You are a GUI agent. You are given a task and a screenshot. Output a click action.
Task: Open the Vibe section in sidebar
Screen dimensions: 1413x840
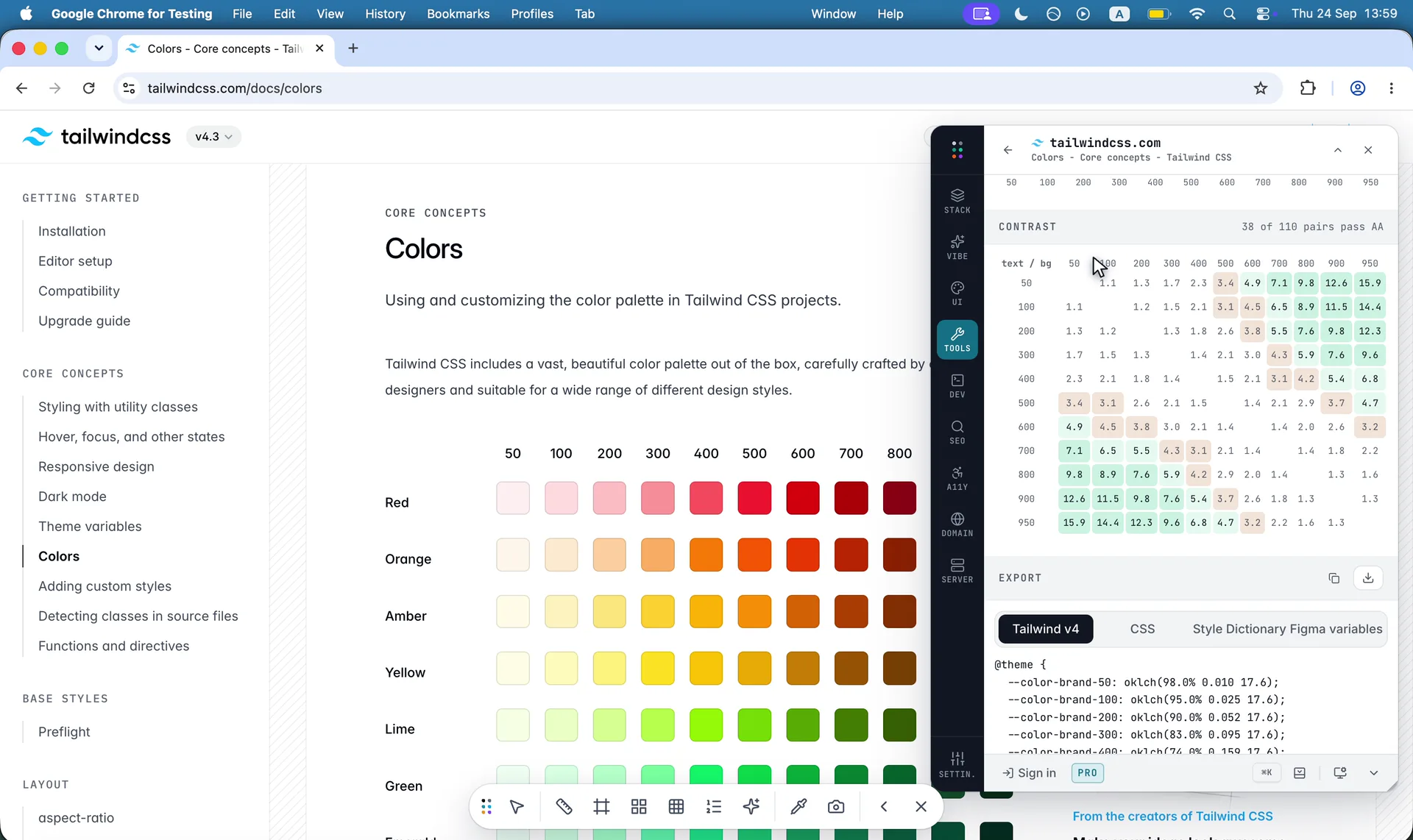tap(957, 247)
